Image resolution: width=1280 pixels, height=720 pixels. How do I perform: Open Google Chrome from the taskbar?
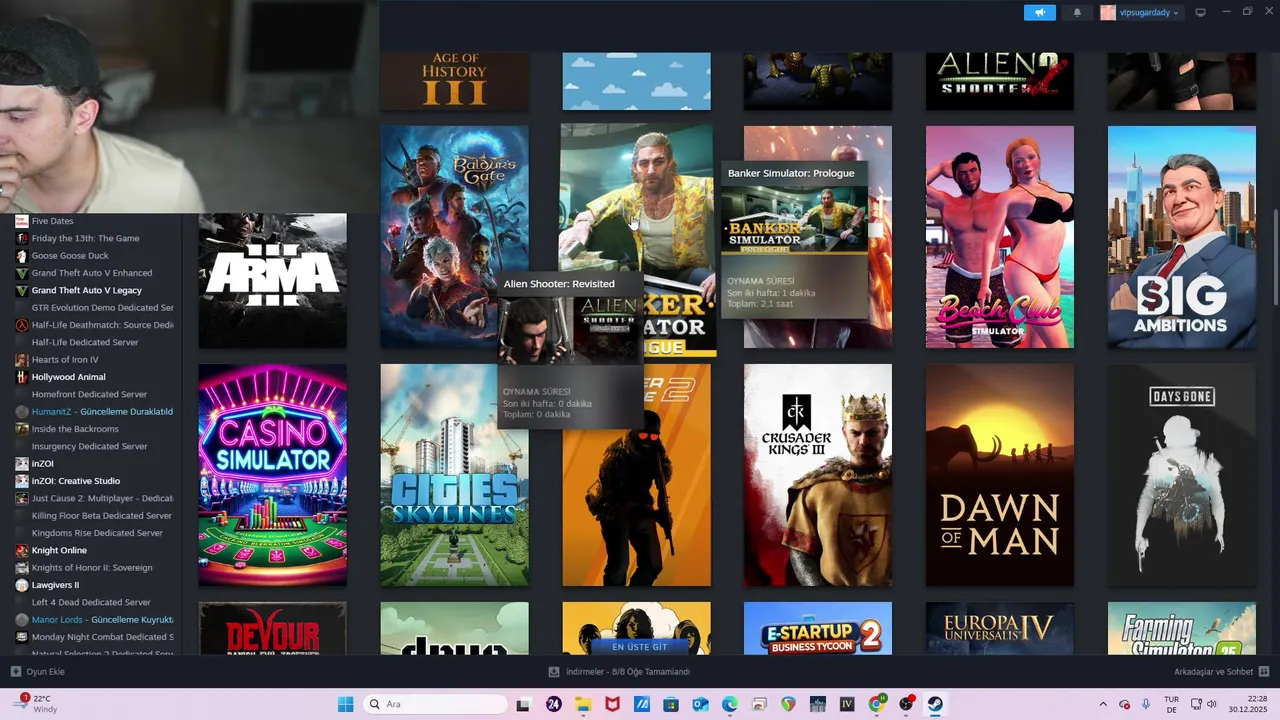coord(877,704)
